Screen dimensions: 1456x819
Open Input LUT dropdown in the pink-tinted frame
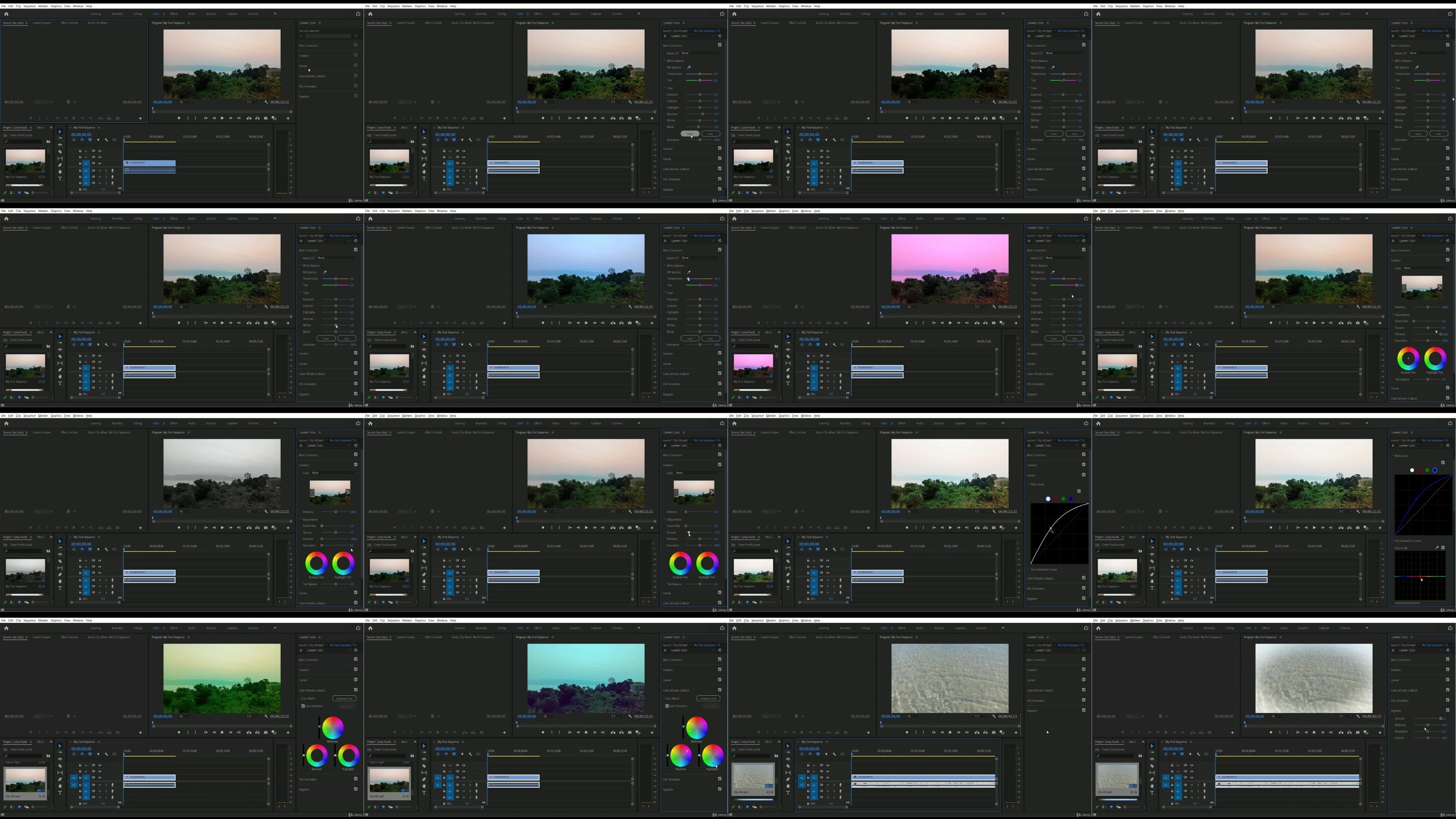point(1065,258)
